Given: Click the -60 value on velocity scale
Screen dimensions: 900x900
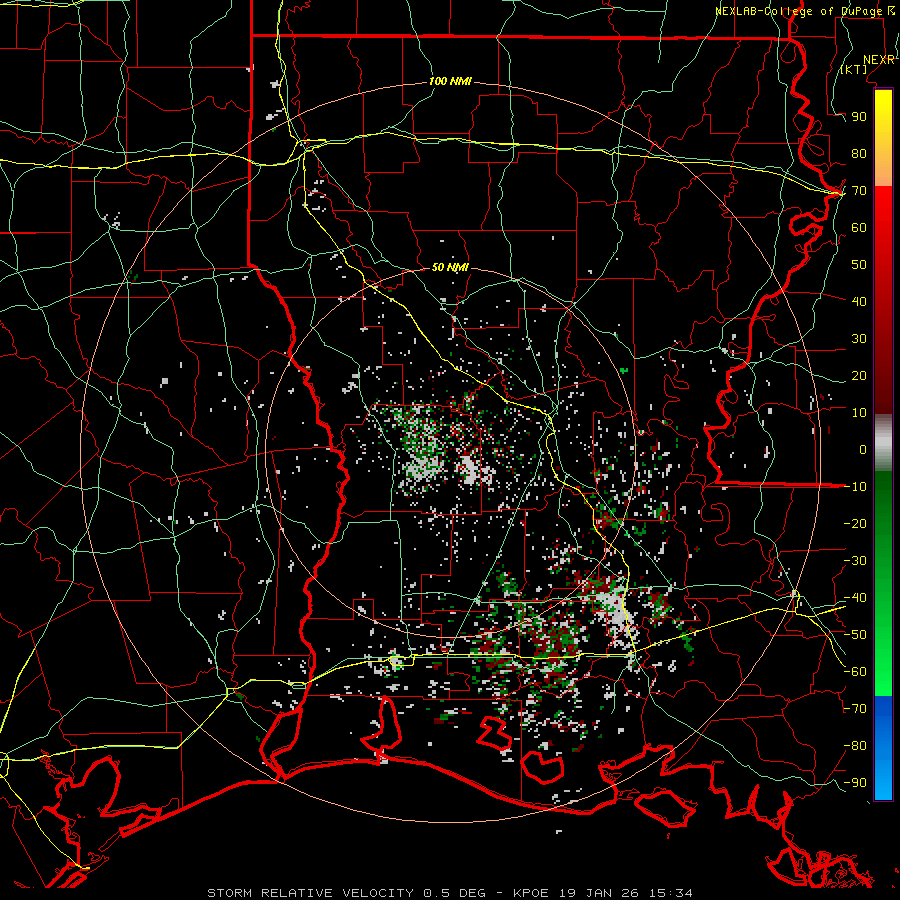Looking at the screenshot, I should (x=855, y=672).
